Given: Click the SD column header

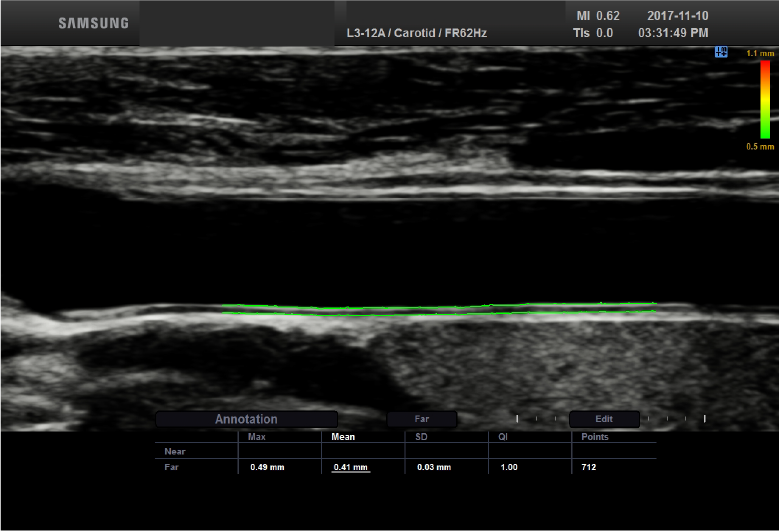Looking at the screenshot, I should click(422, 437).
